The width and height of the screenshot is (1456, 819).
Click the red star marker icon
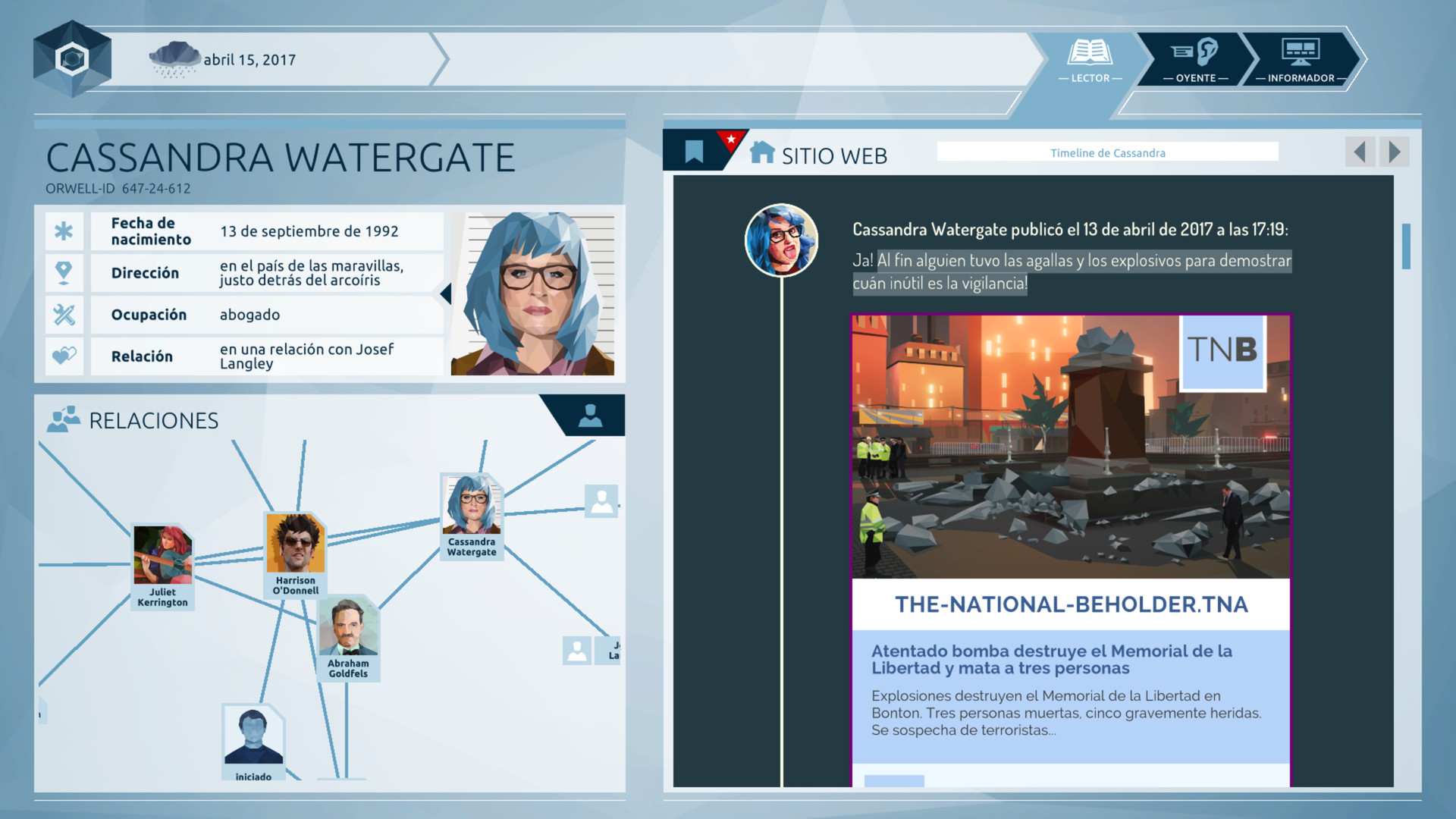[x=730, y=140]
